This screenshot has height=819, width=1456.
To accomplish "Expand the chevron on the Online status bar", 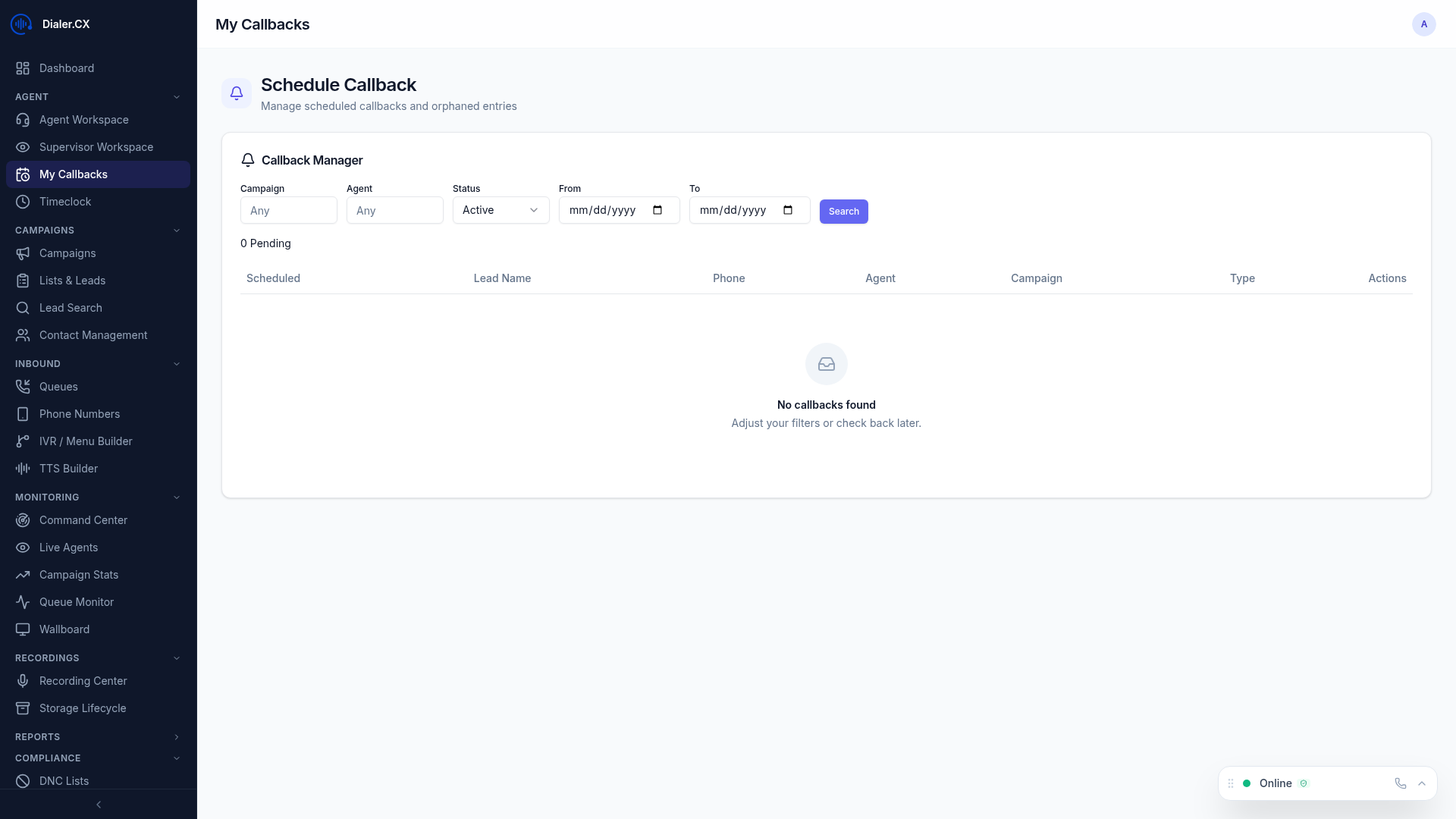I will tap(1422, 783).
